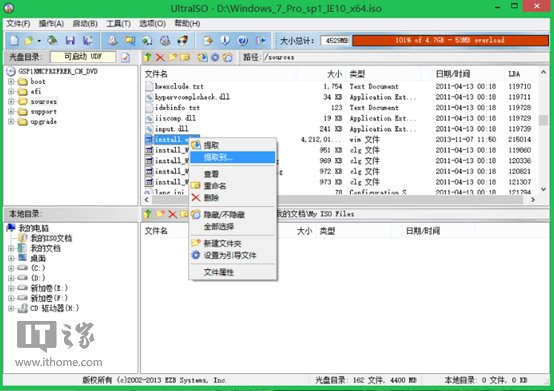The image size is (554, 391).
Task: Click the Mount to virtual drive icon
Action: coord(147,40)
